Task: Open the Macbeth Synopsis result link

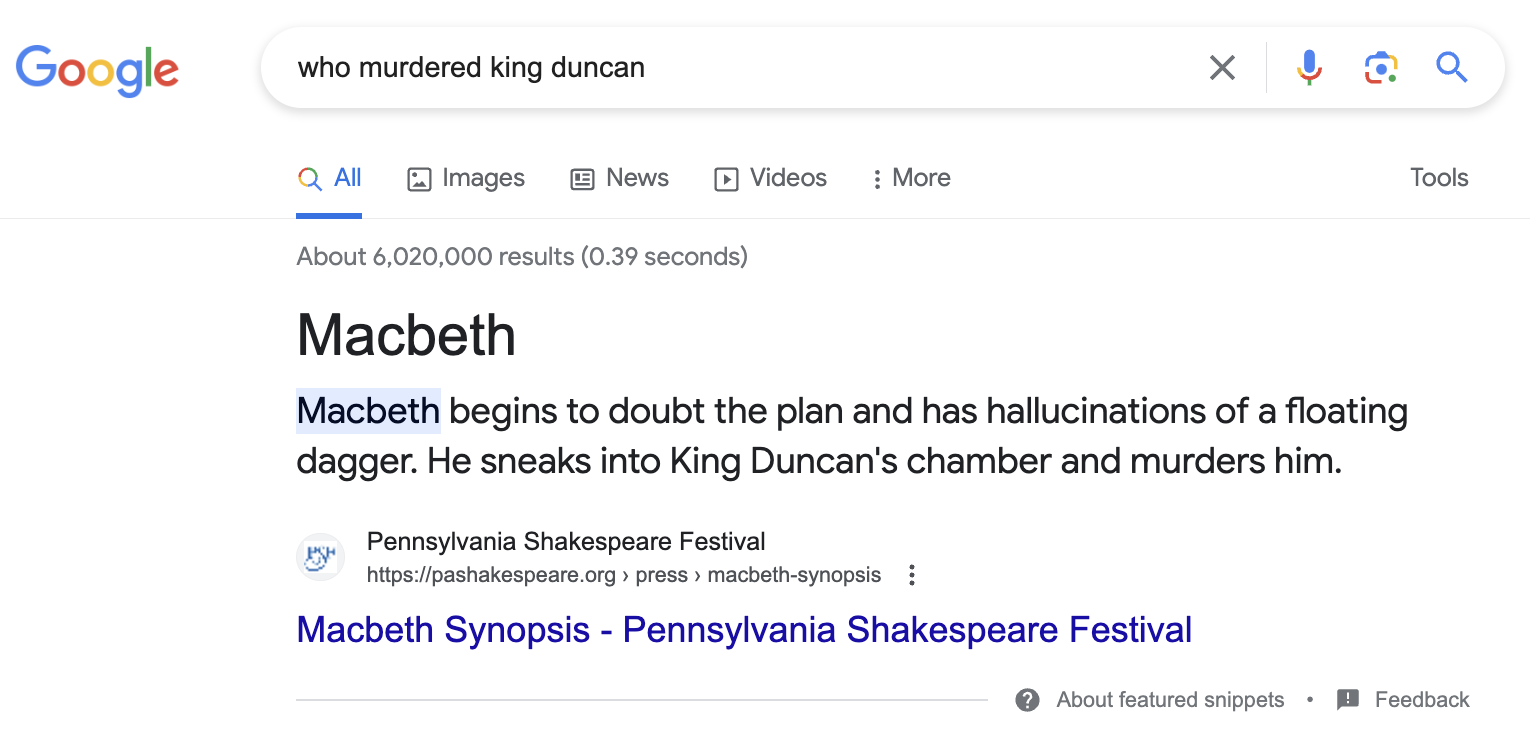Action: point(743,630)
